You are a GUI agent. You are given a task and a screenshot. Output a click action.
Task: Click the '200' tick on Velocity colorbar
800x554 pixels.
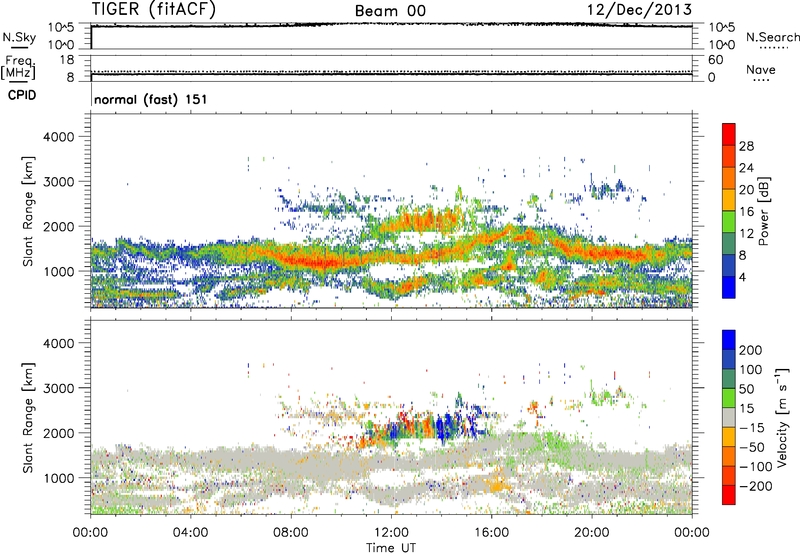coord(751,350)
